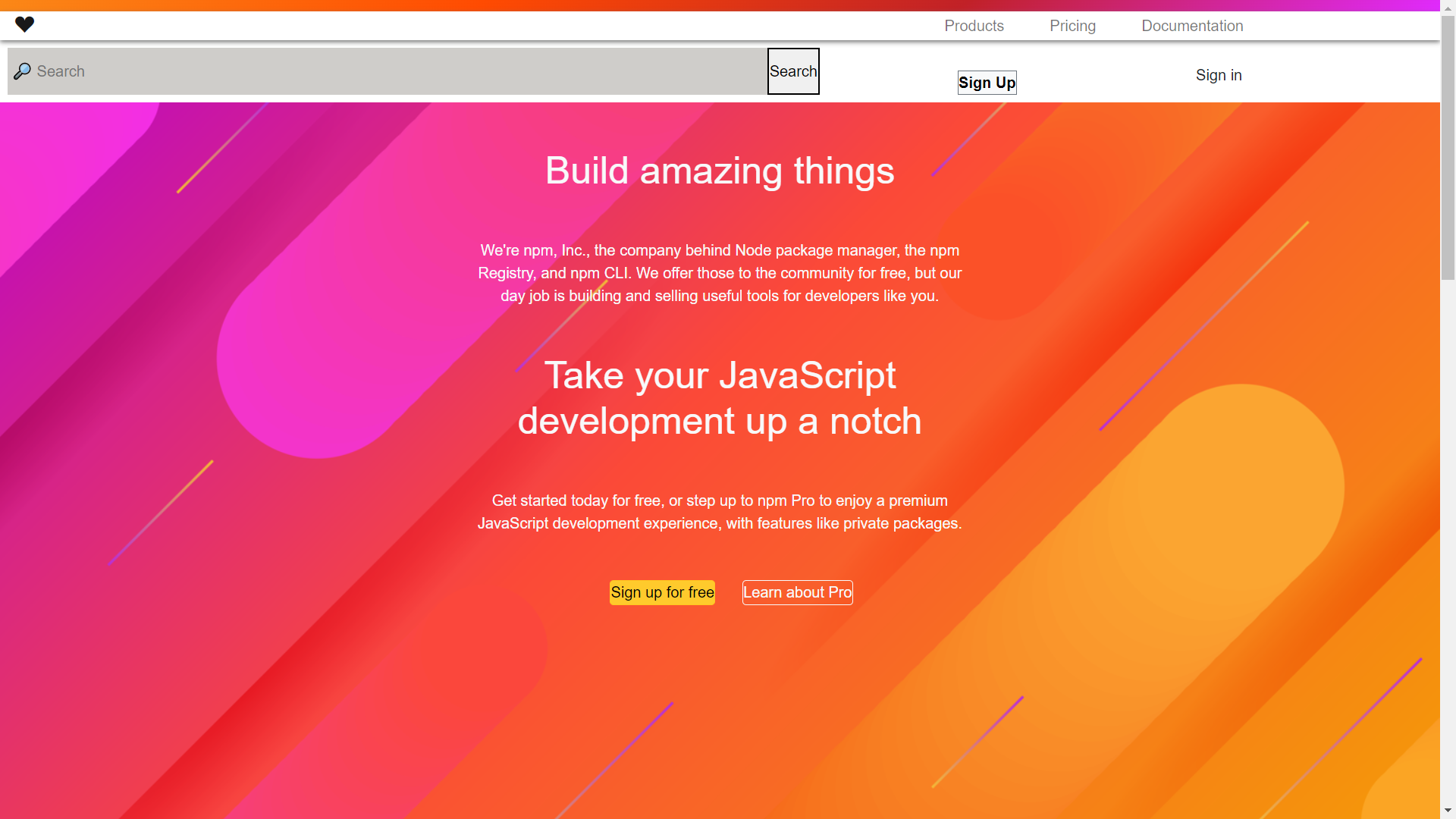Open the Documentation section
The image size is (1456, 819).
click(1191, 26)
